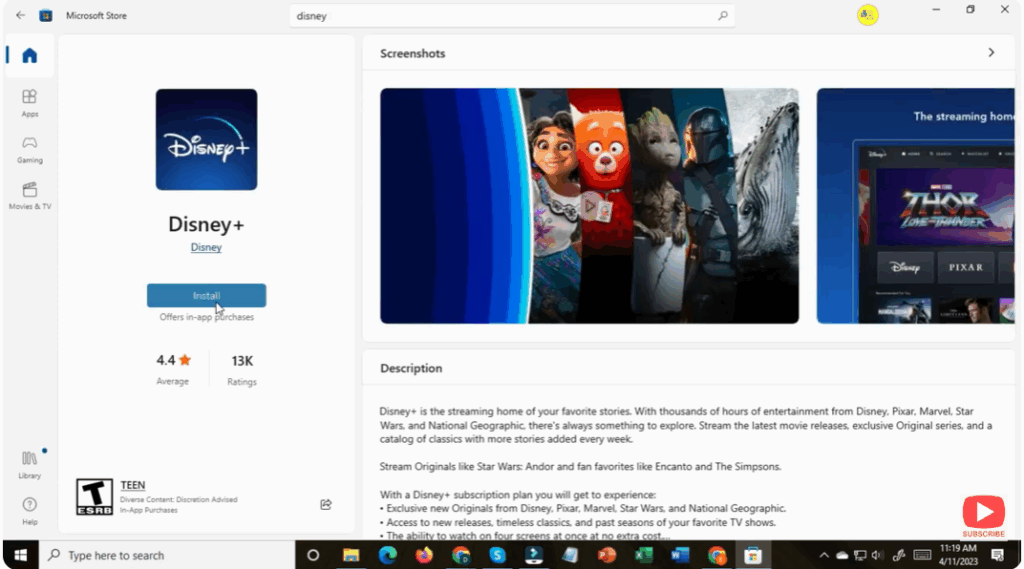This screenshot has width=1024, height=569.
Task: Open File Explorer from the taskbar
Action: pyautogui.click(x=351, y=555)
